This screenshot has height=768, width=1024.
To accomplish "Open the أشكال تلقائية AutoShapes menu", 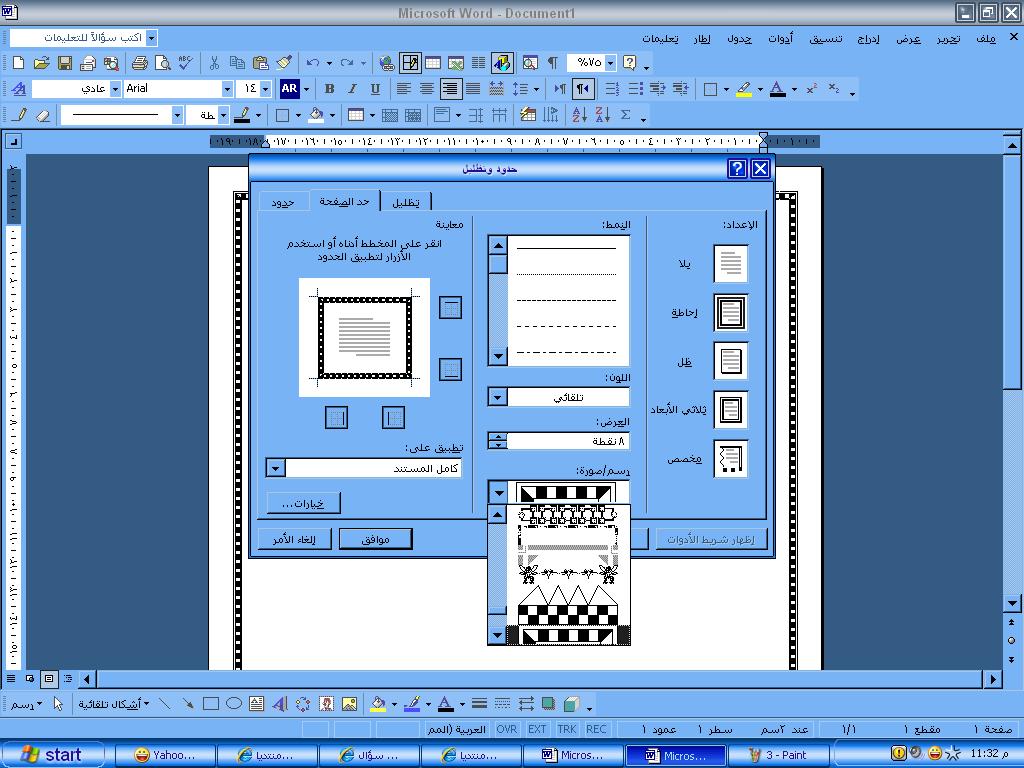I will pyautogui.click(x=114, y=704).
